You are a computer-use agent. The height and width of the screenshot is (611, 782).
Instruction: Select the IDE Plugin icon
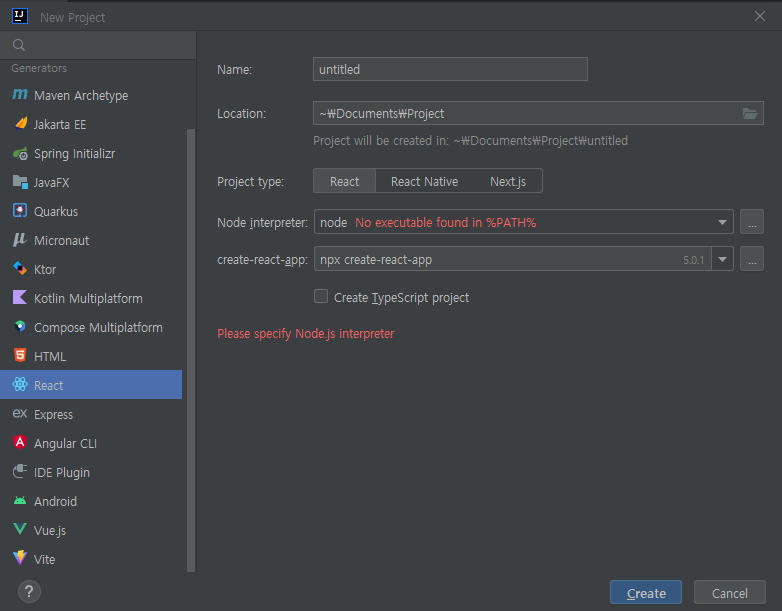pyautogui.click(x=20, y=471)
